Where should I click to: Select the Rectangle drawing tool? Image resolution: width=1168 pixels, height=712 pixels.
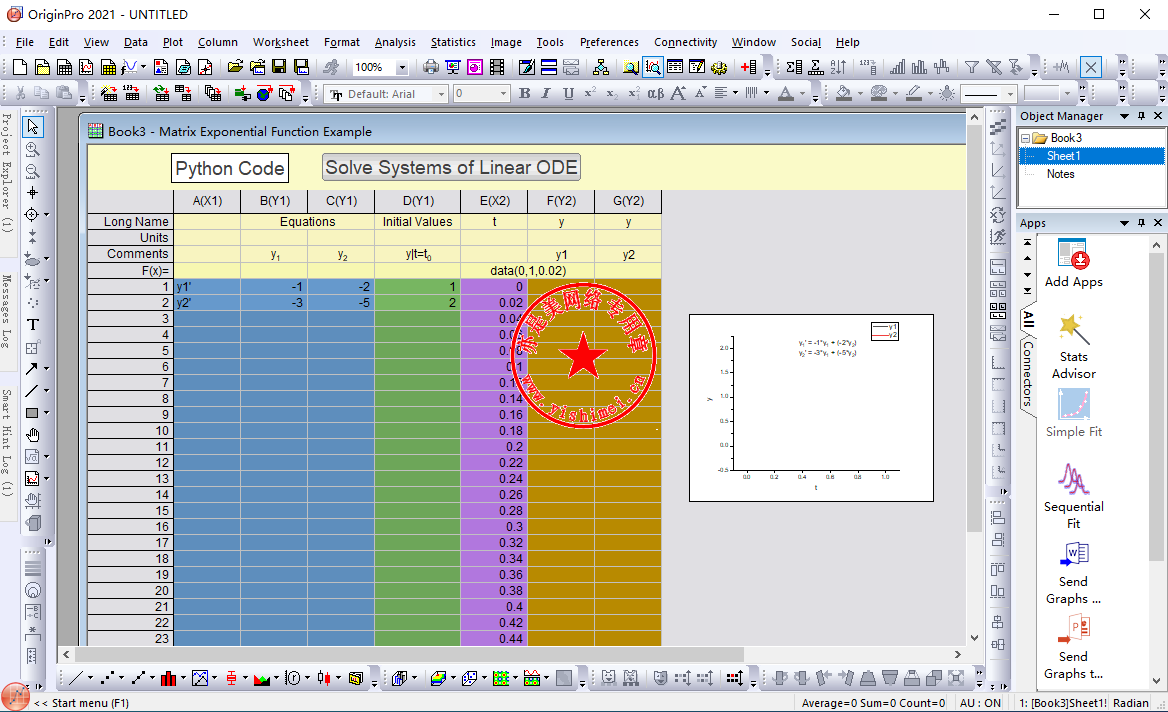(32, 413)
